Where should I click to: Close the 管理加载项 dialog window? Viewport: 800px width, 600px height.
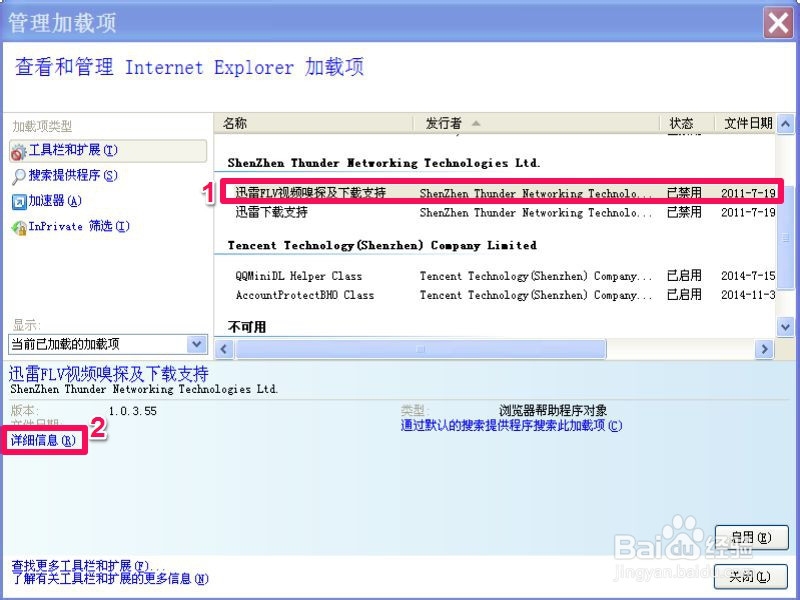pyautogui.click(x=779, y=22)
